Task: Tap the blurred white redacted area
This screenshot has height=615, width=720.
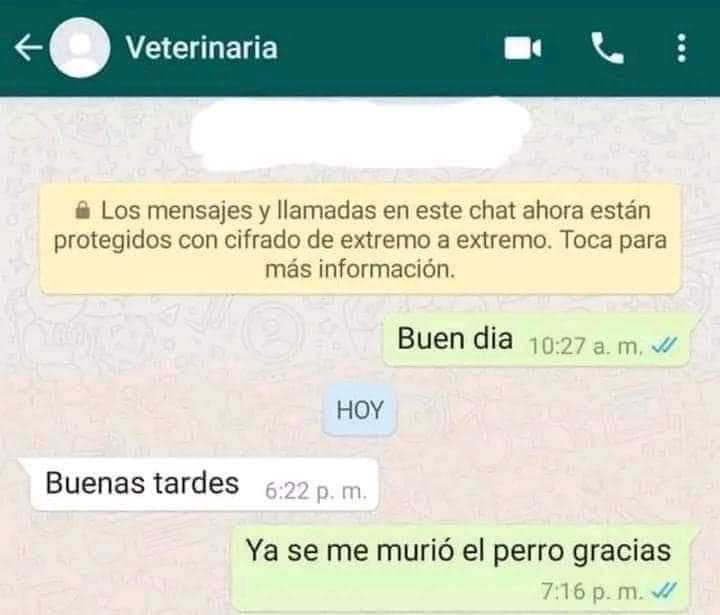Action: point(360,134)
